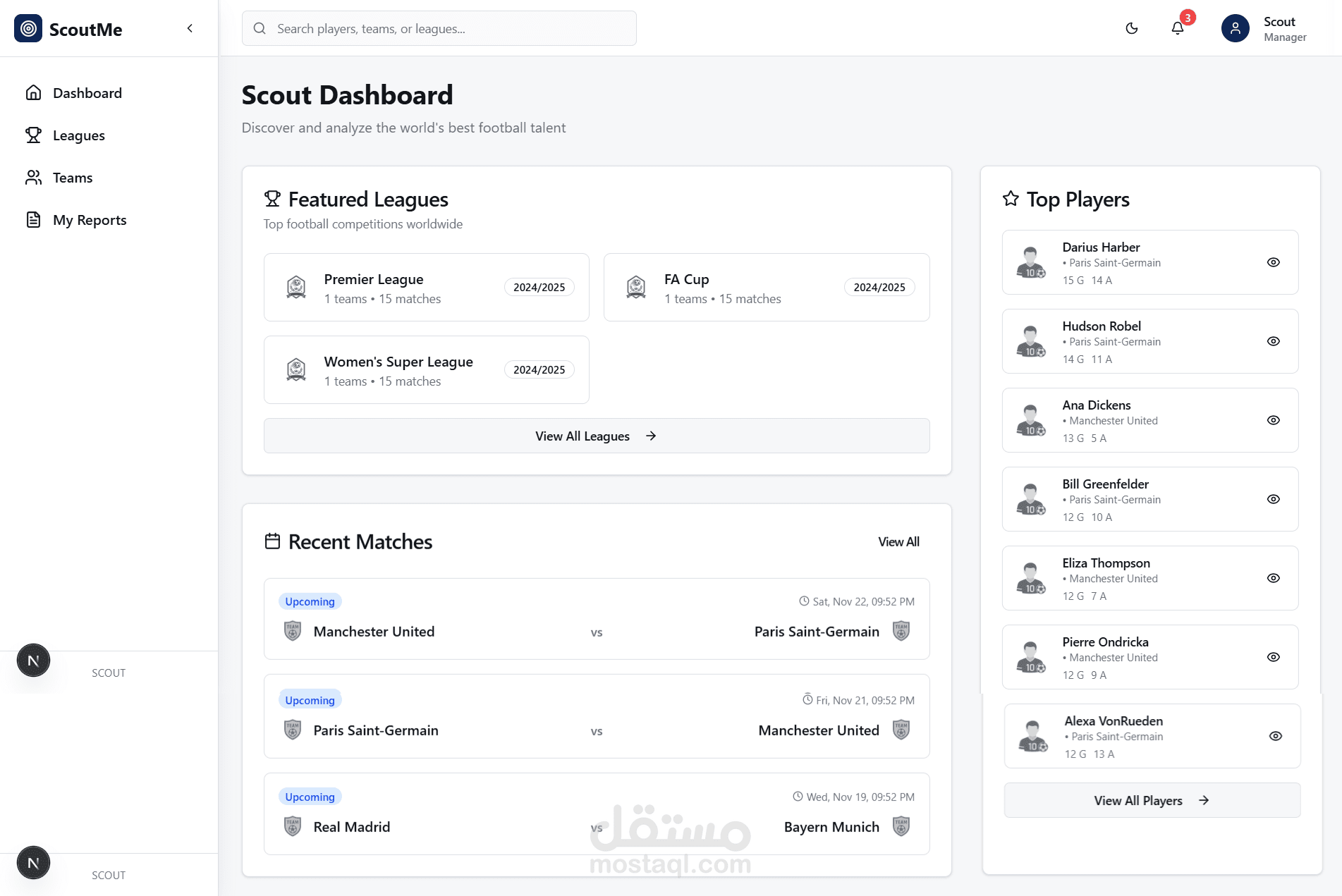Open the Scout Manager user avatar
This screenshot has height=896, width=1342.
pos(1236,28)
